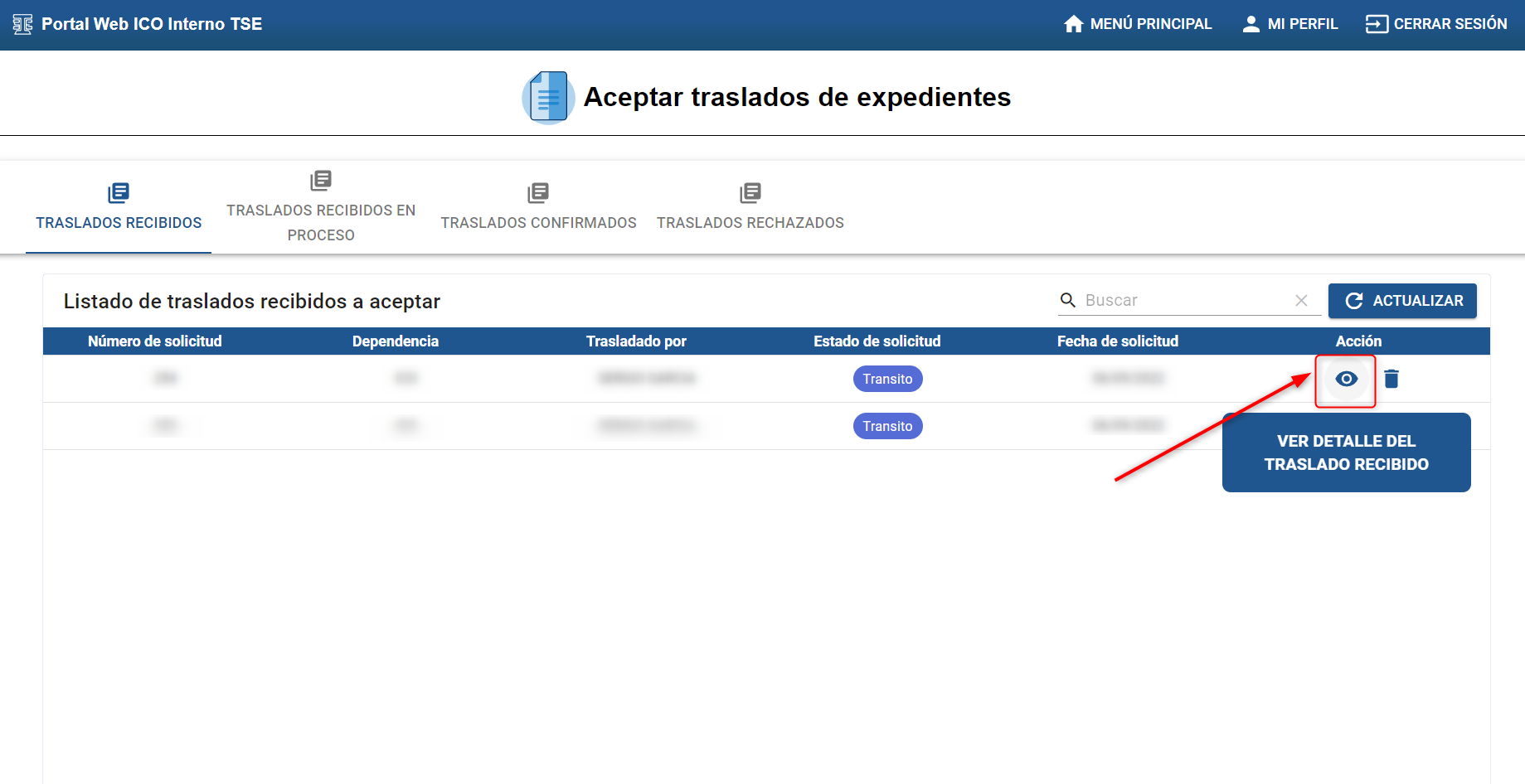Select the TRASLADOS RECIBIDOS tab
This screenshot has height=784, width=1525.
tap(119, 207)
